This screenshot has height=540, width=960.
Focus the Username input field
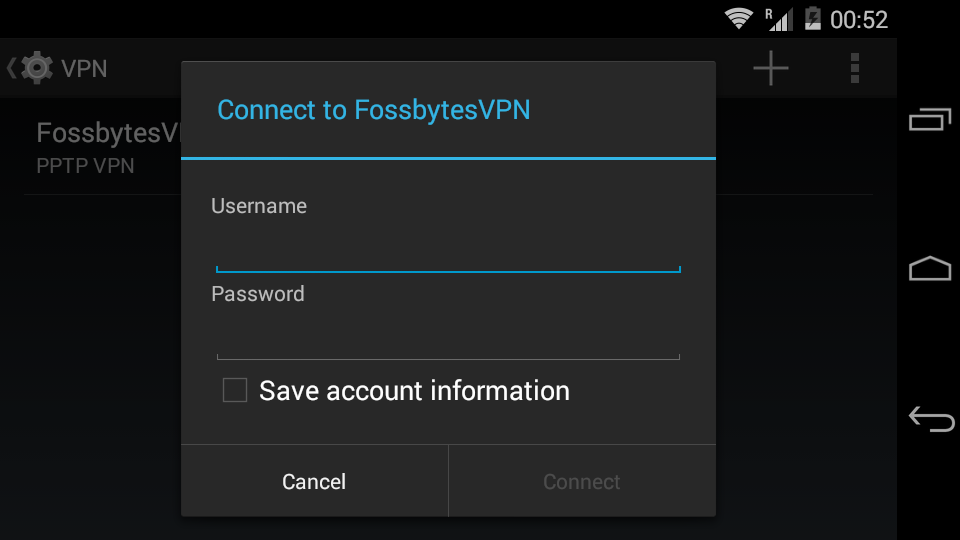[x=448, y=250]
